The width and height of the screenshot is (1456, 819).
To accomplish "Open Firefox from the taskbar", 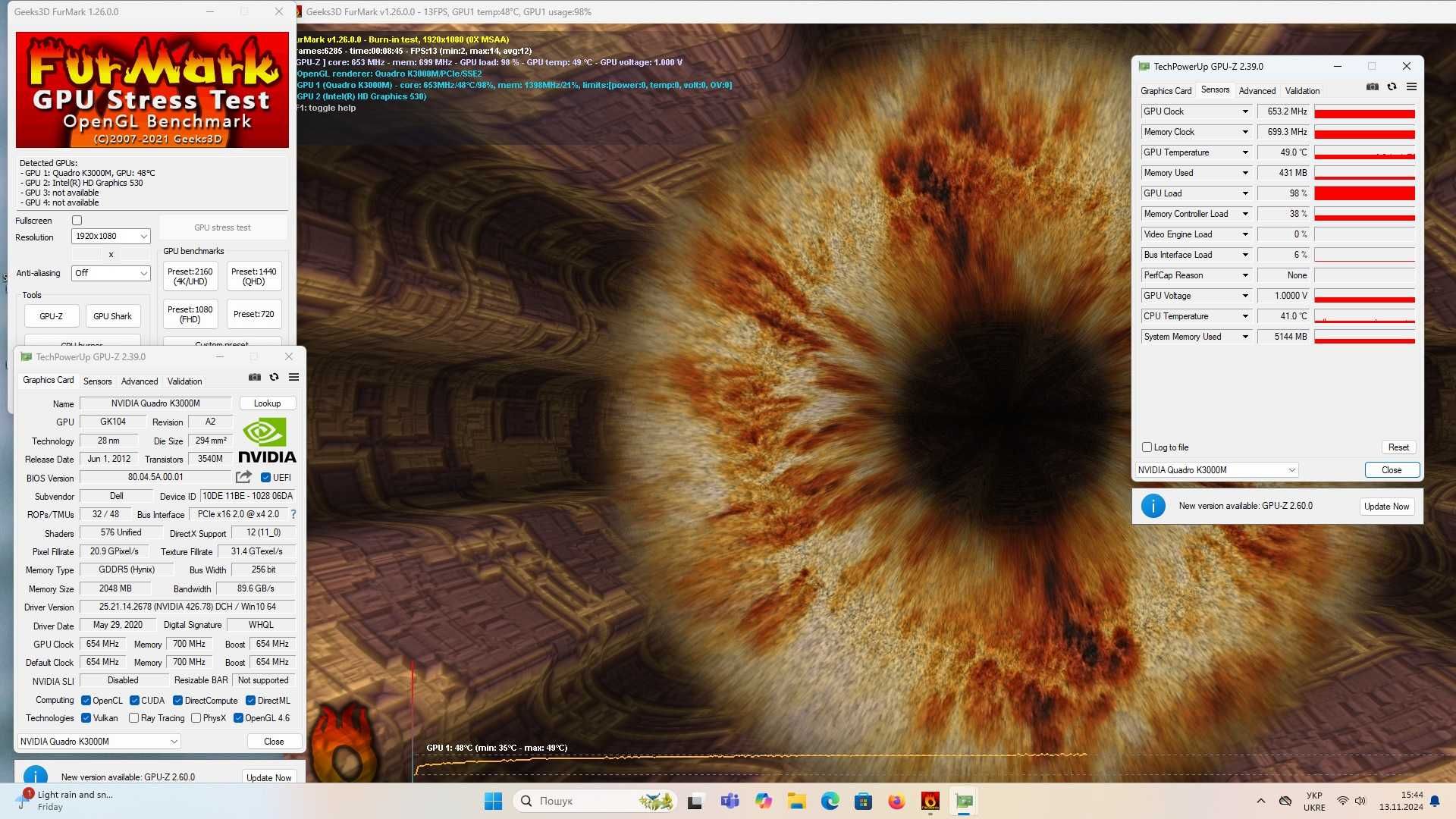I will [896, 801].
